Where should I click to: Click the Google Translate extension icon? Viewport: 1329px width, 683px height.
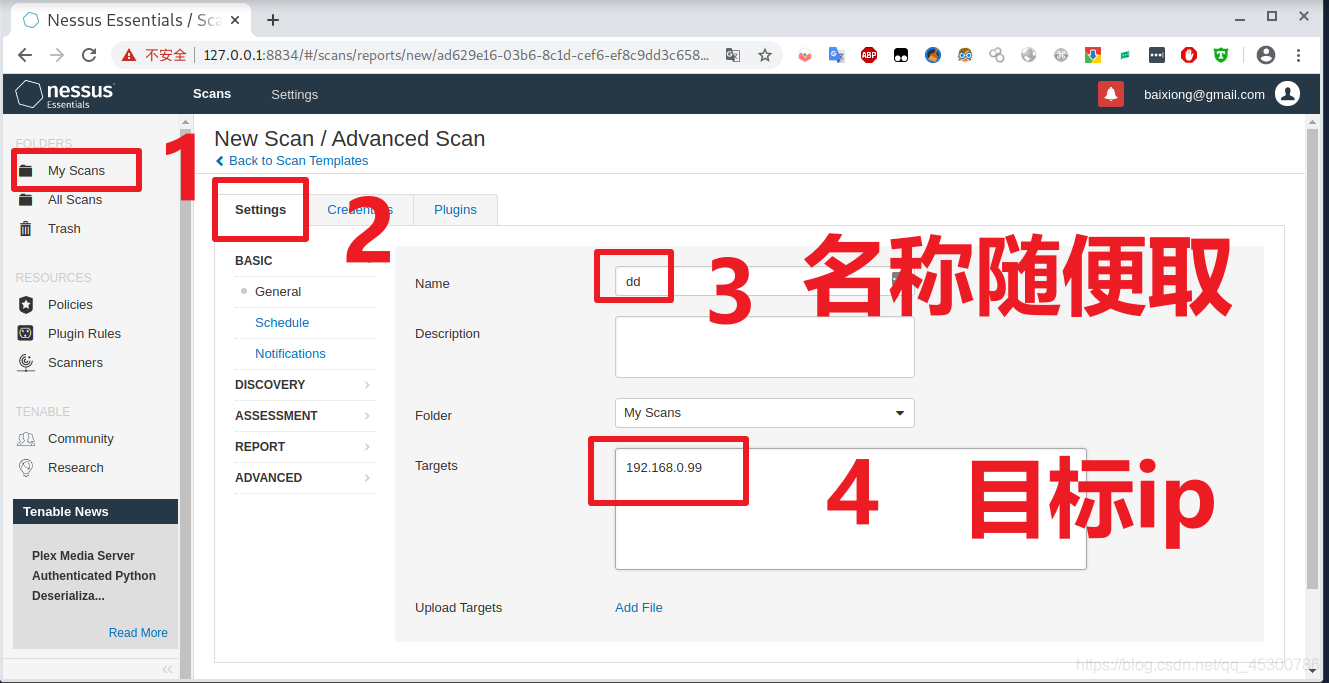tap(837, 55)
